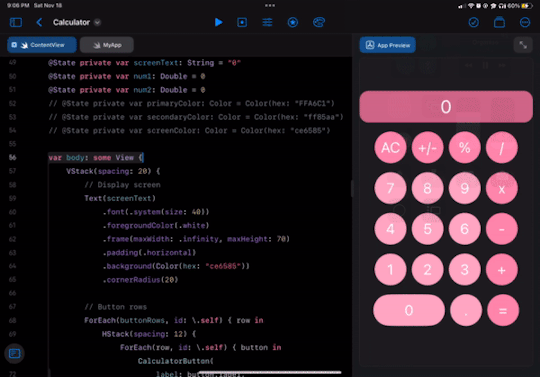
Task: Toggle the sidebar panel icon
Action: coord(16,22)
